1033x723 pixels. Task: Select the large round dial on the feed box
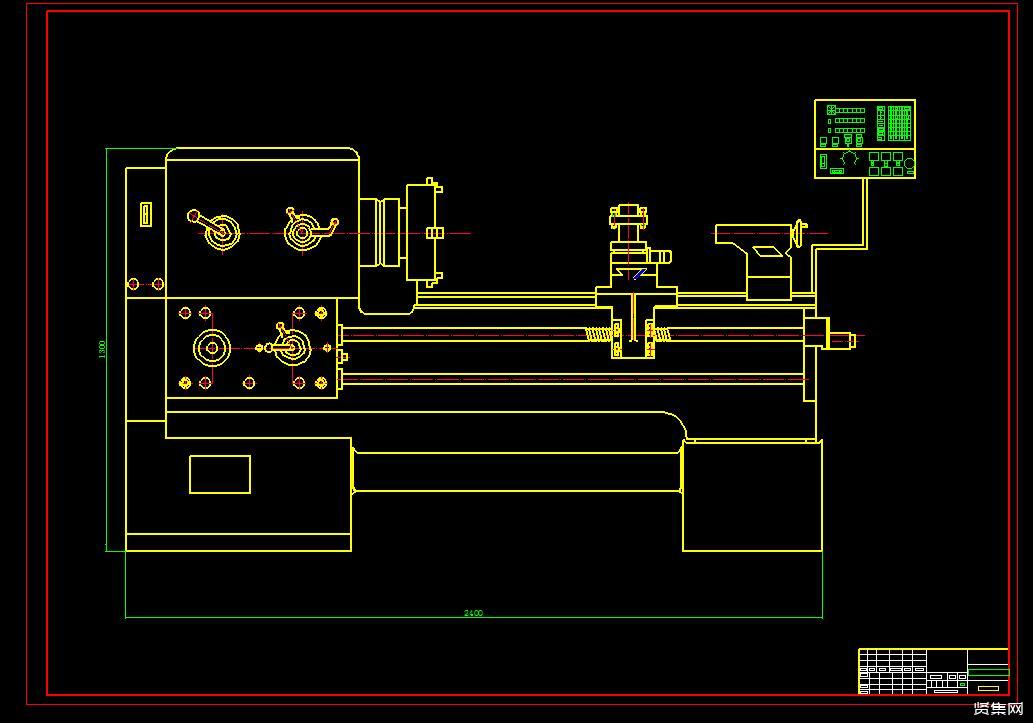coord(211,348)
